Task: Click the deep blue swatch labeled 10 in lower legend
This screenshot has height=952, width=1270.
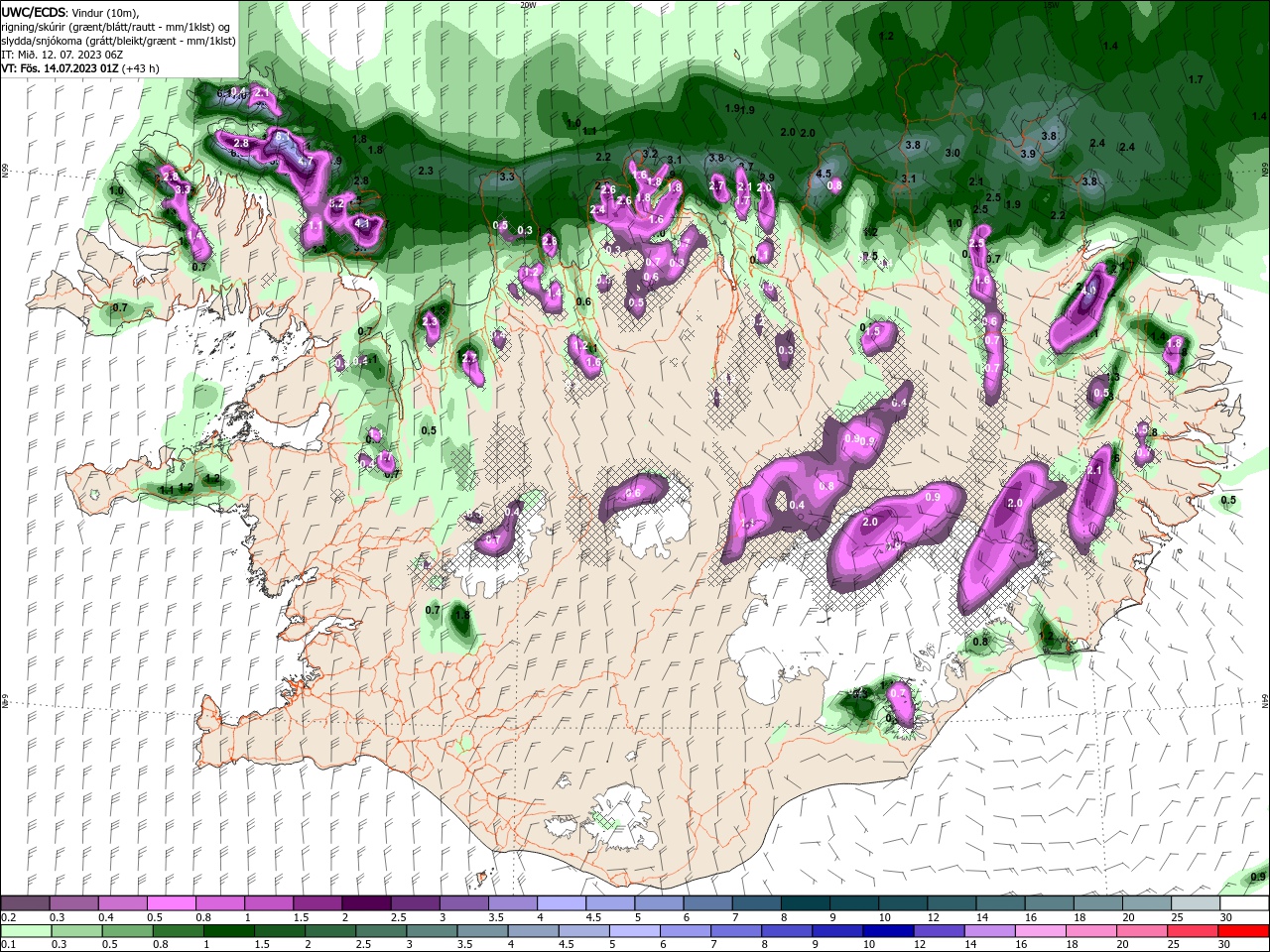Action: pyautogui.click(x=888, y=930)
